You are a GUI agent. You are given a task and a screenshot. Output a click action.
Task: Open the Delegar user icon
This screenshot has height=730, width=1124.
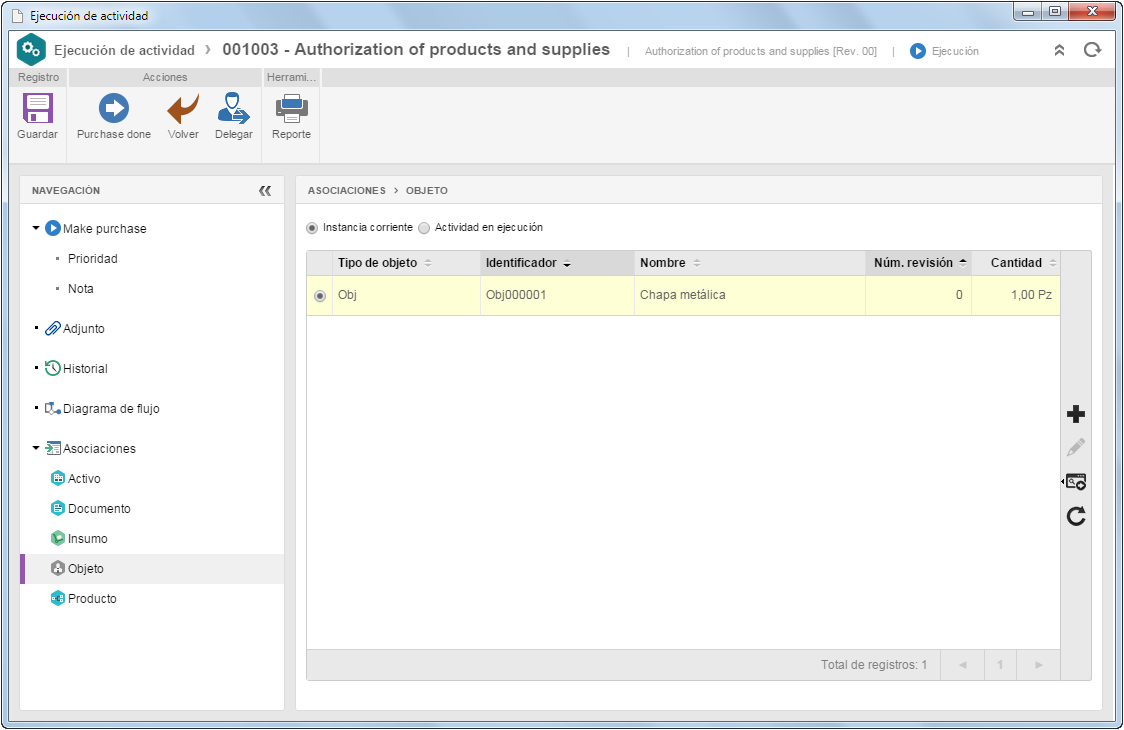coord(234,108)
